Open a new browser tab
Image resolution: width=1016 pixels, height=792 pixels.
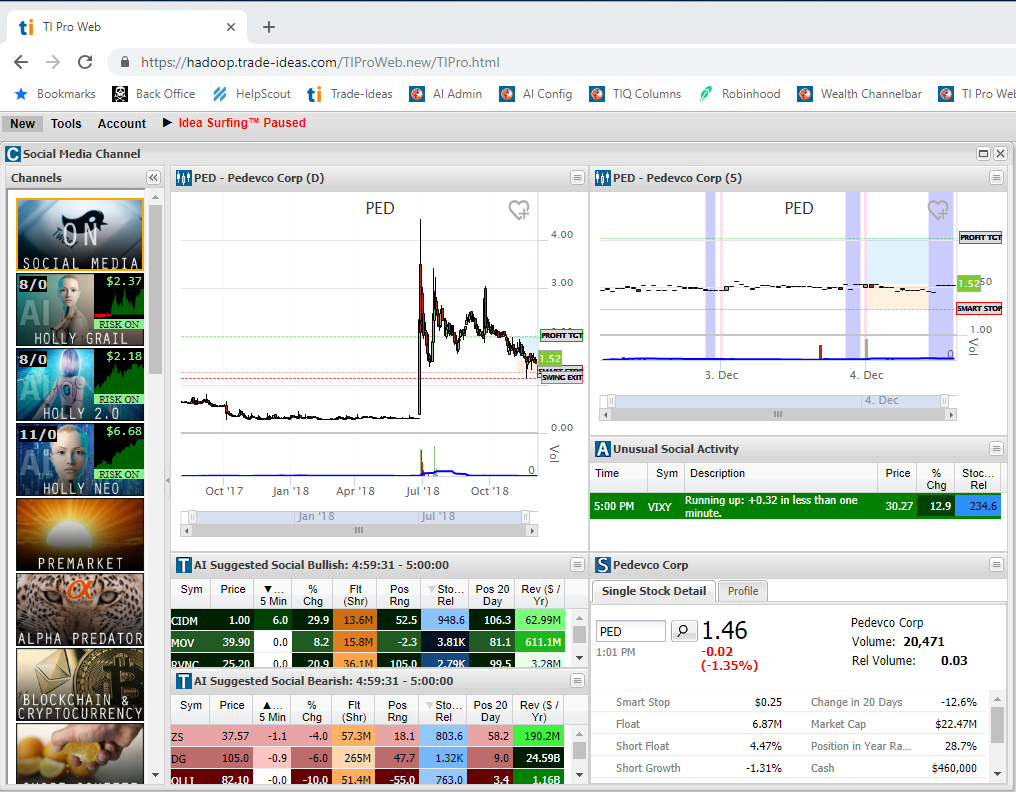coord(269,27)
